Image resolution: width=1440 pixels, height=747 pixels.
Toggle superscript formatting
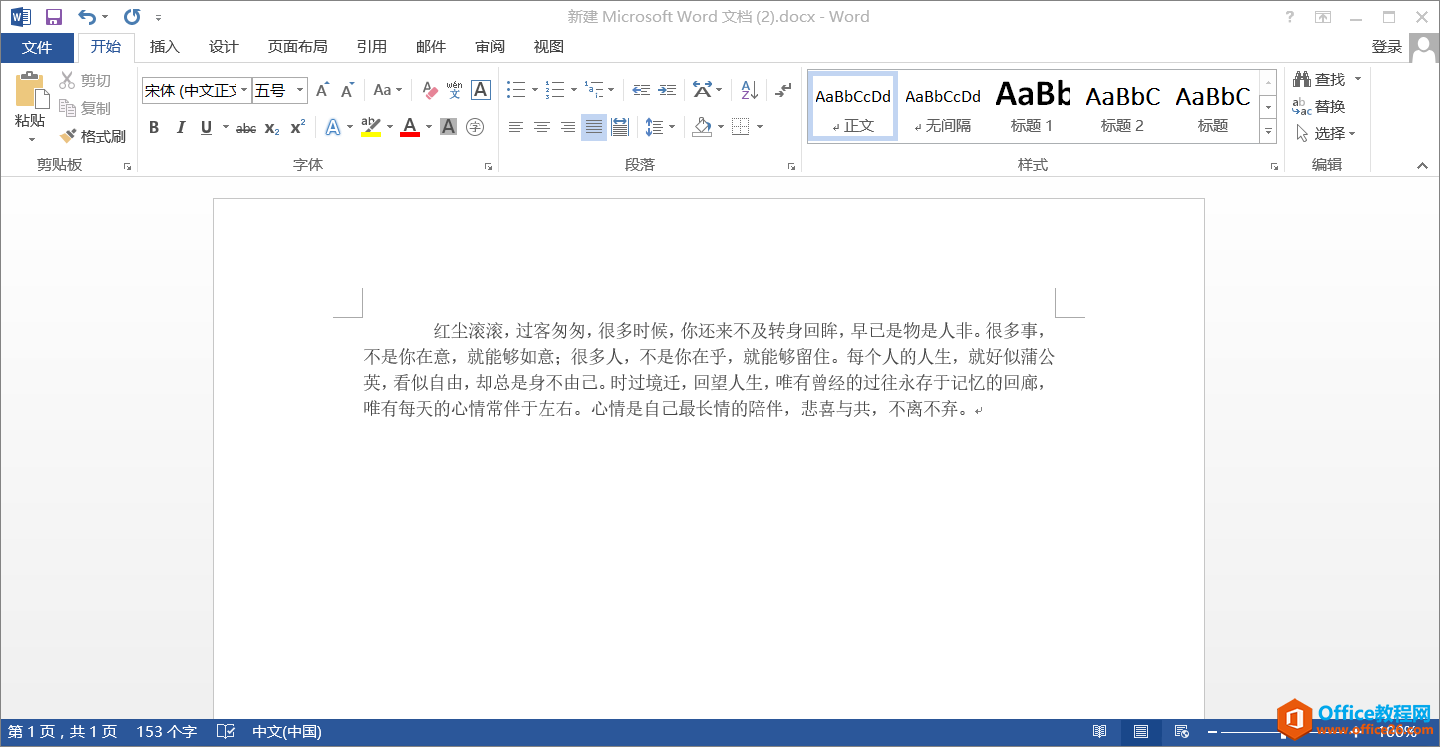298,127
